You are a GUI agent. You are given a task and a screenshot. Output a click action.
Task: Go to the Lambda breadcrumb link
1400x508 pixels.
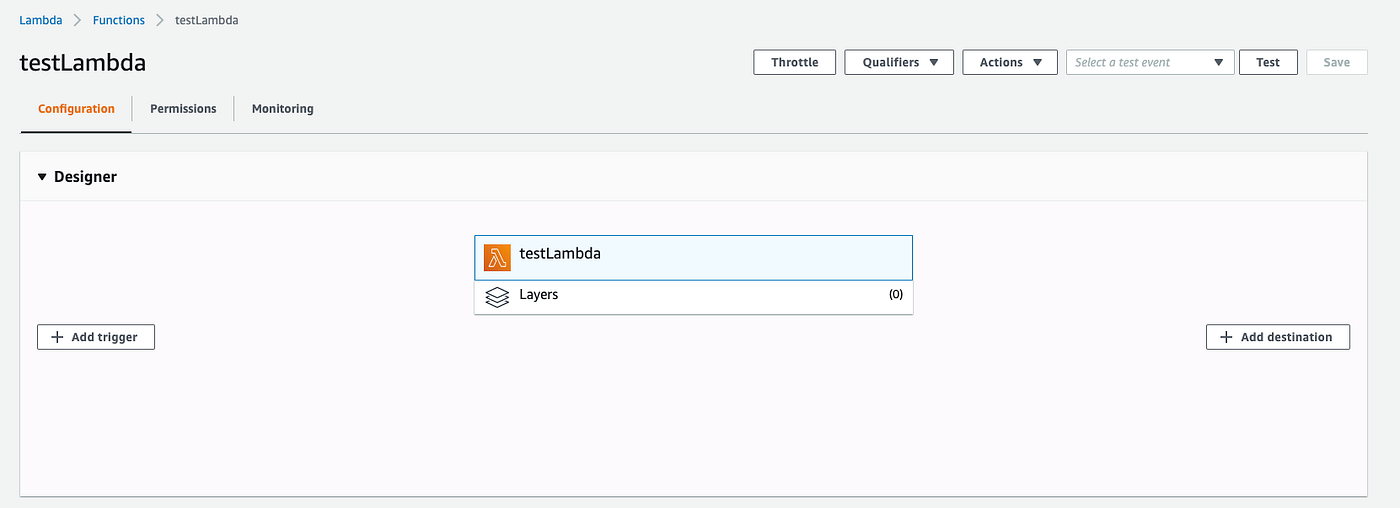point(40,20)
